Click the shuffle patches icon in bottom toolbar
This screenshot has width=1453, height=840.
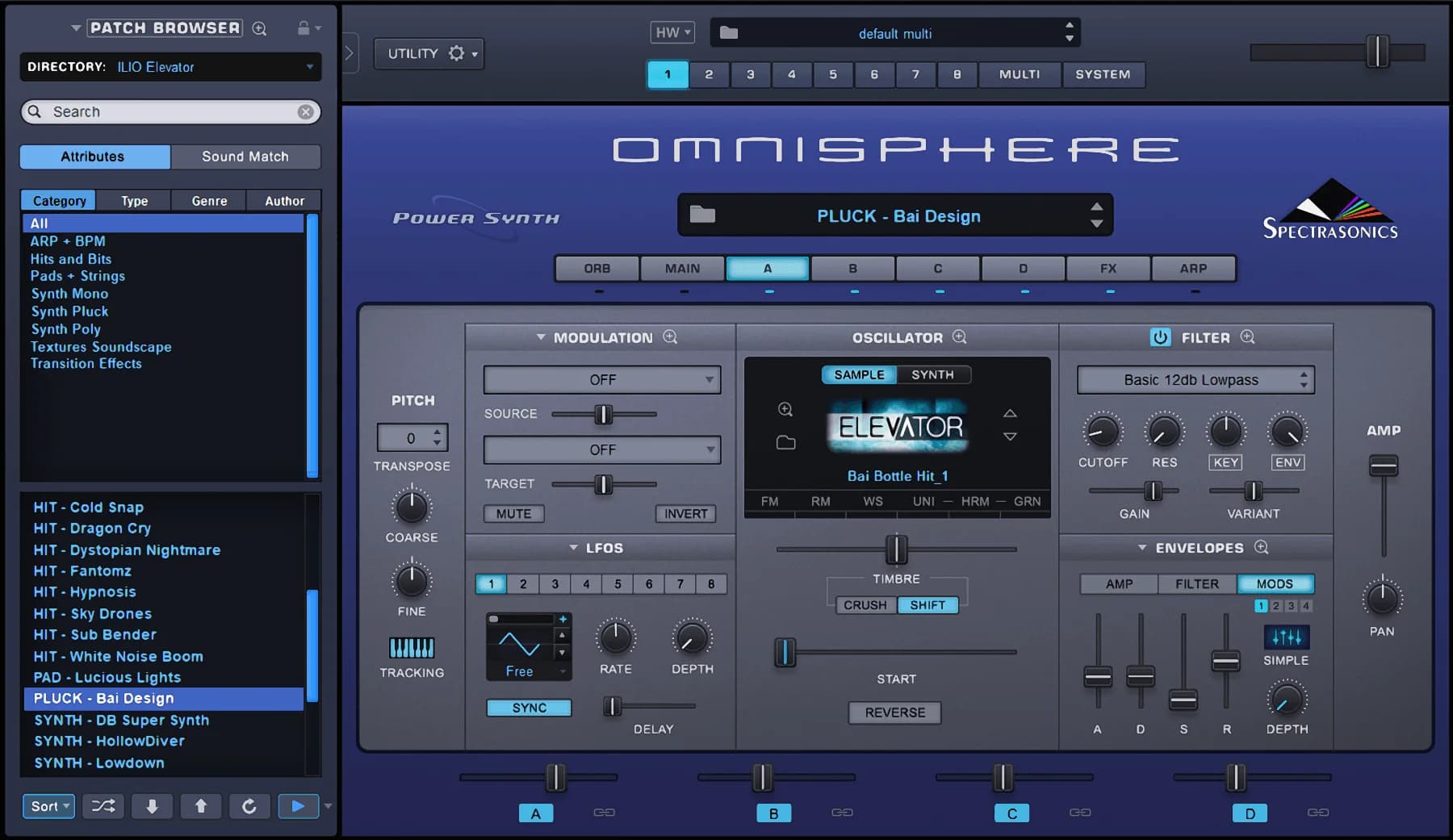click(103, 806)
